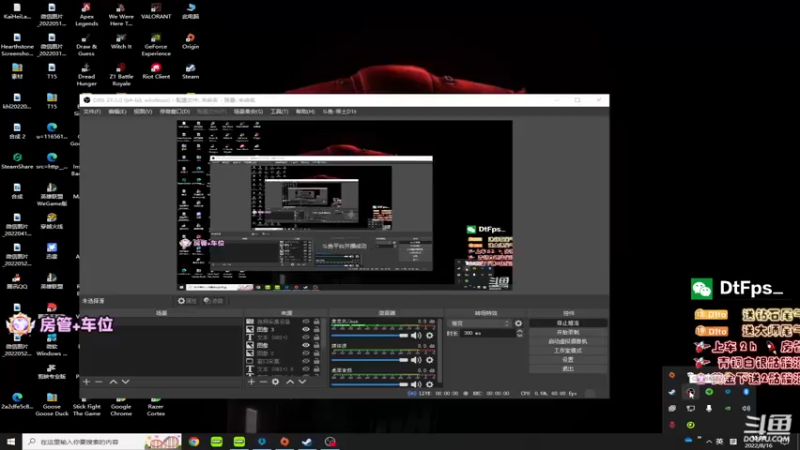
Task: Open Windows Start menu button
Action: coord(11,441)
